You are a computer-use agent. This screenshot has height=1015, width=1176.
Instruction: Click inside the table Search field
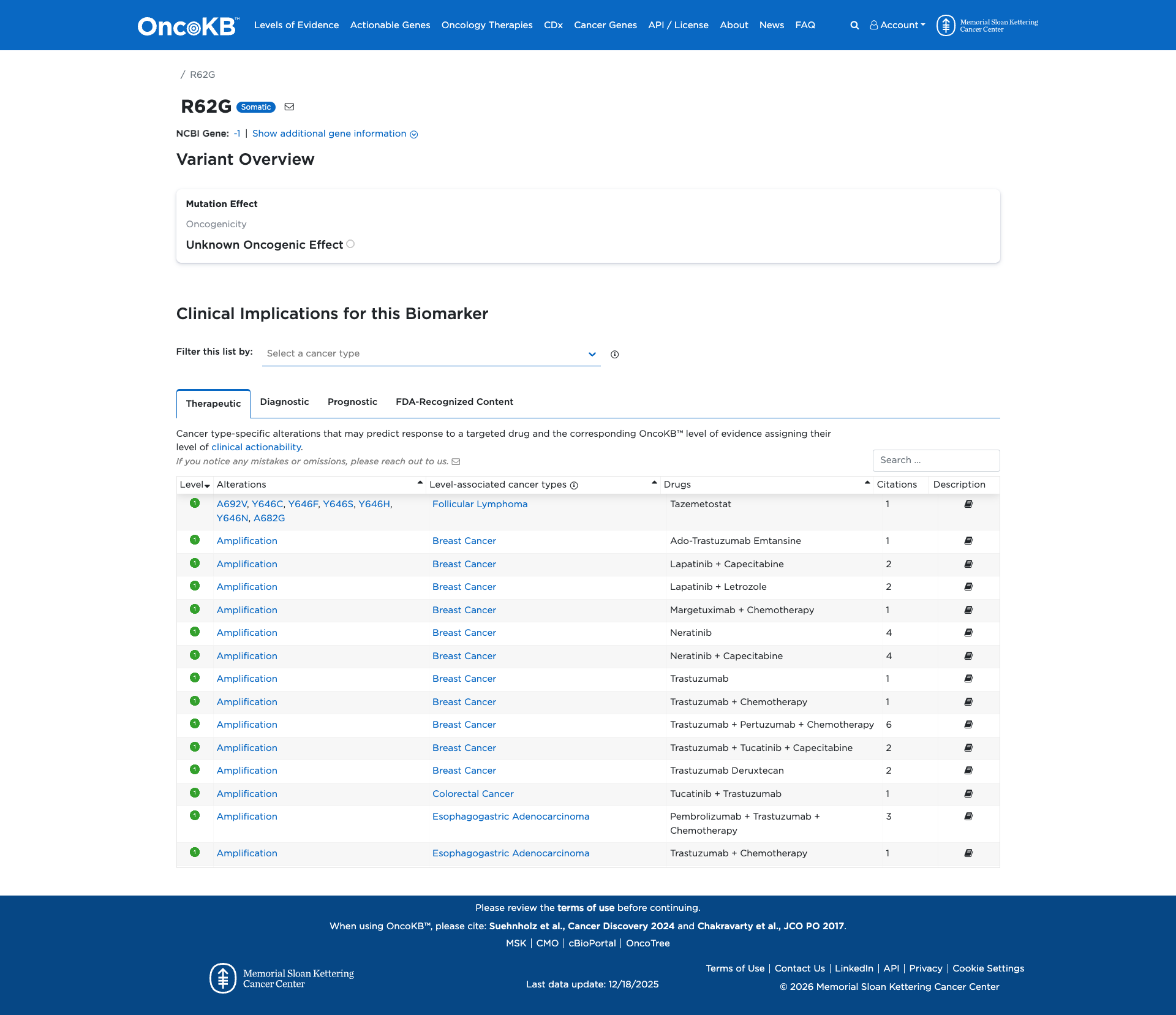click(936, 460)
